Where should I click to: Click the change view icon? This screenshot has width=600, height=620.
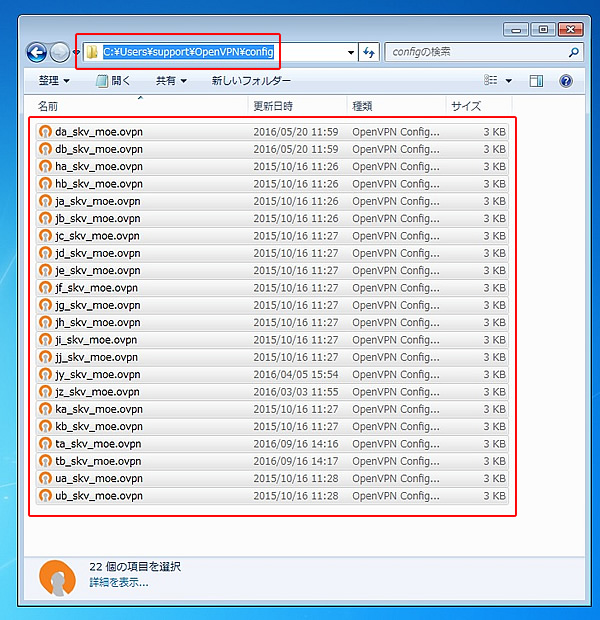pos(490,81)
